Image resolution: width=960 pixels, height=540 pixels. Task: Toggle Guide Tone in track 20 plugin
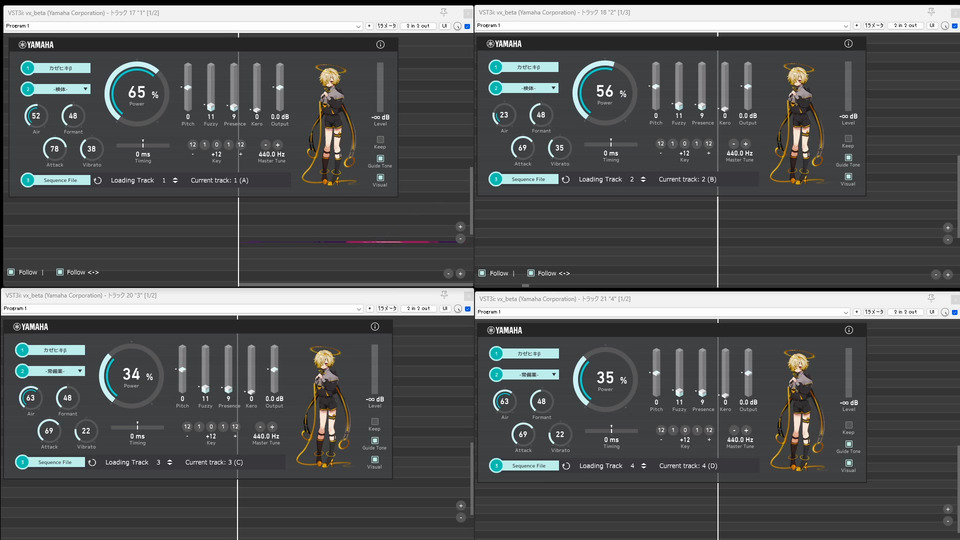coord(375,441)
